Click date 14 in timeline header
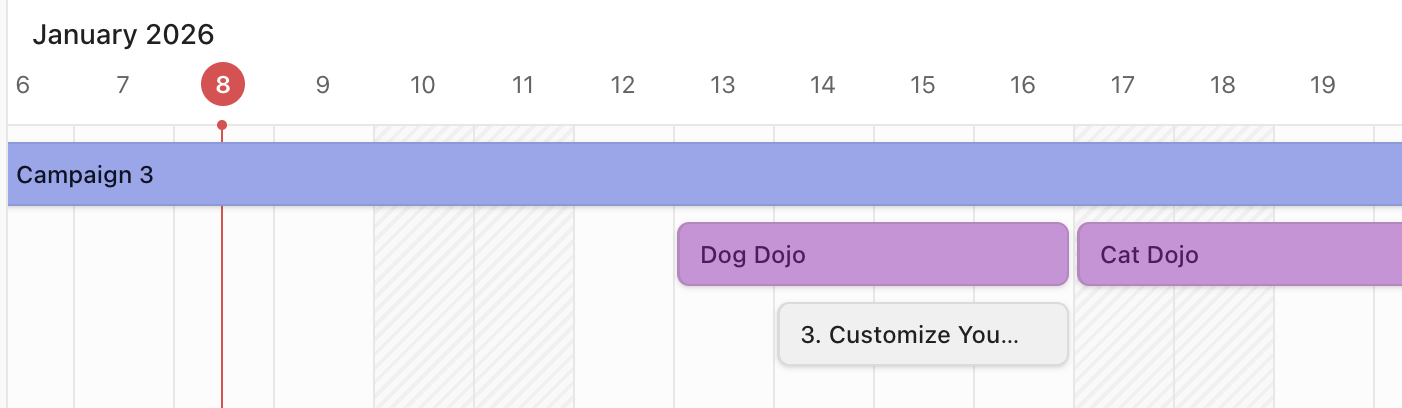 tap(823, 85)
